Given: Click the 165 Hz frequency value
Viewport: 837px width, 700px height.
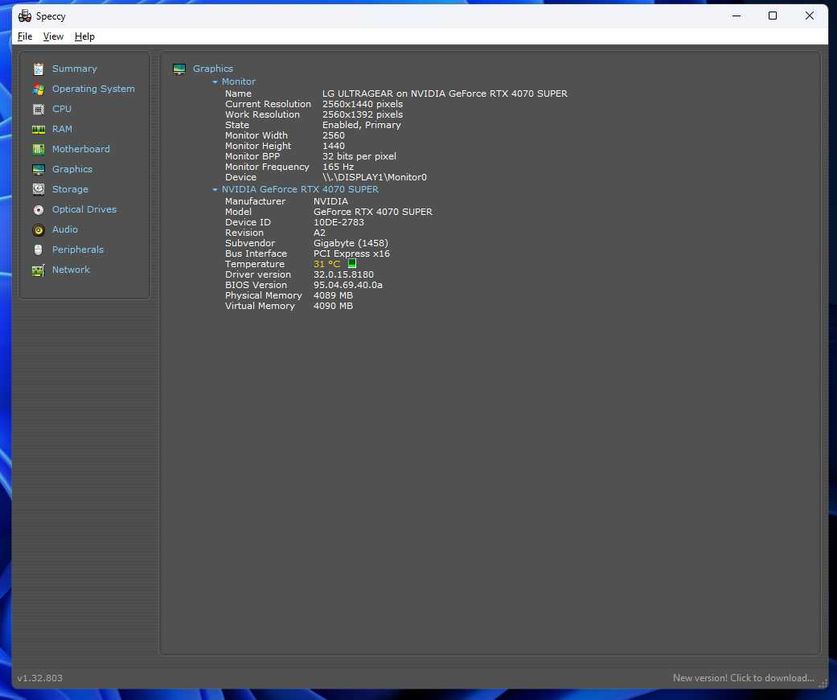Looking at the screenshot, I should coord(338,167).
